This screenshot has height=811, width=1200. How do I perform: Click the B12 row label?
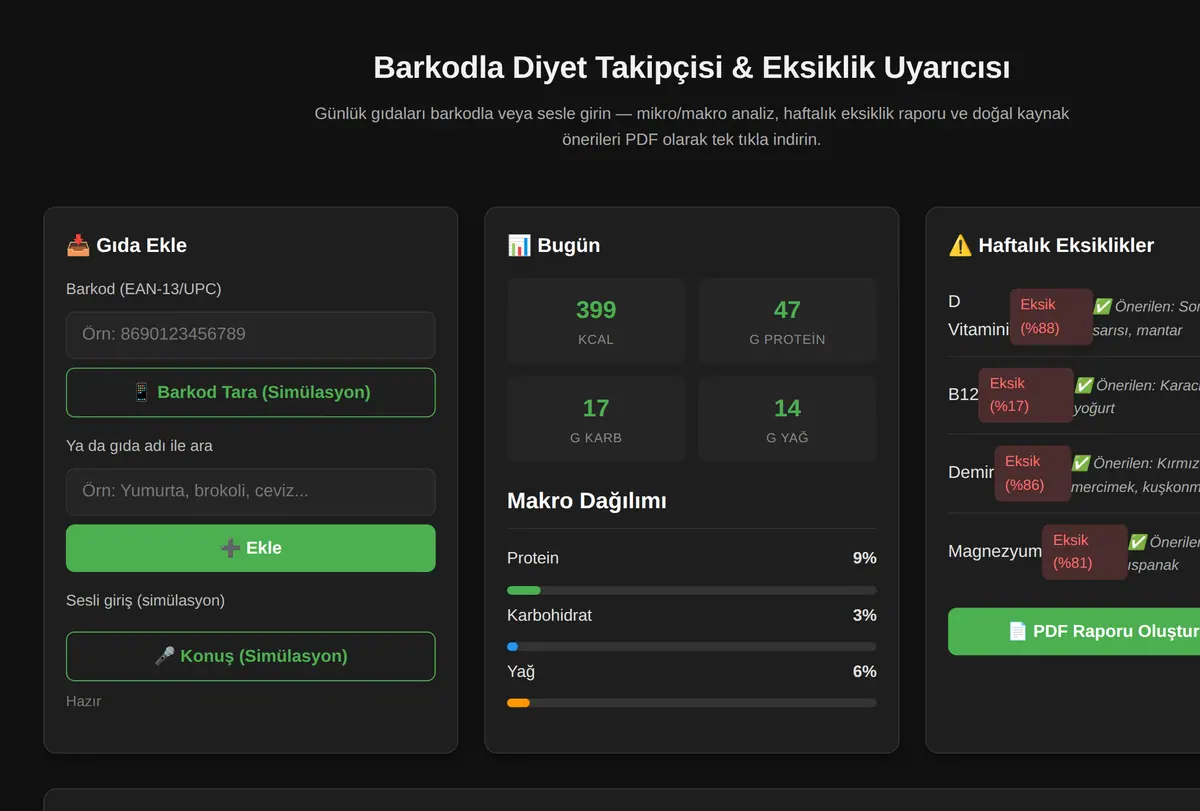(x=963, y=394)
